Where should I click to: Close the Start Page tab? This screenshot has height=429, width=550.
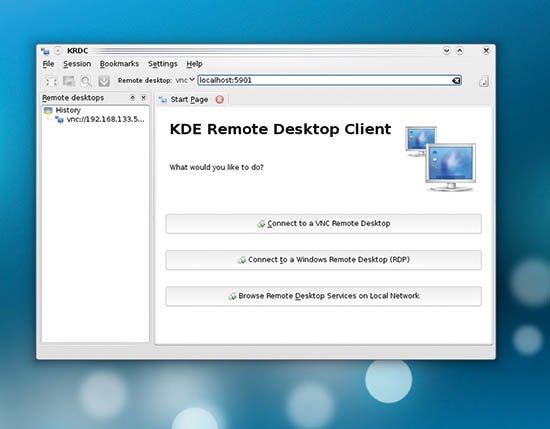click(220, 100)
